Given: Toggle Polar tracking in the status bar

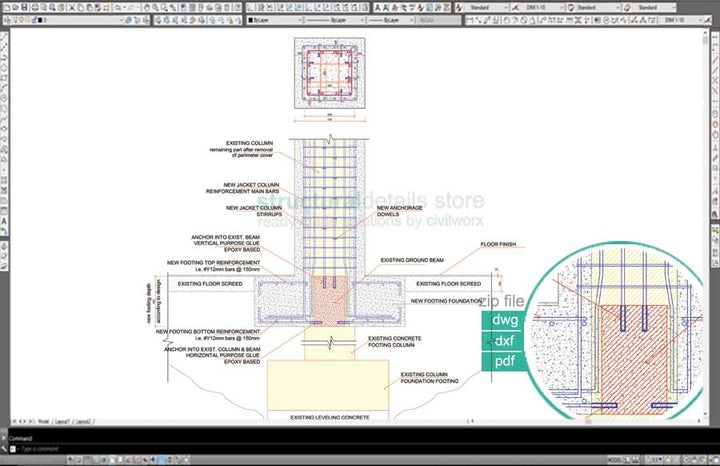Looking at the screenshot, I should pos(104,459).
